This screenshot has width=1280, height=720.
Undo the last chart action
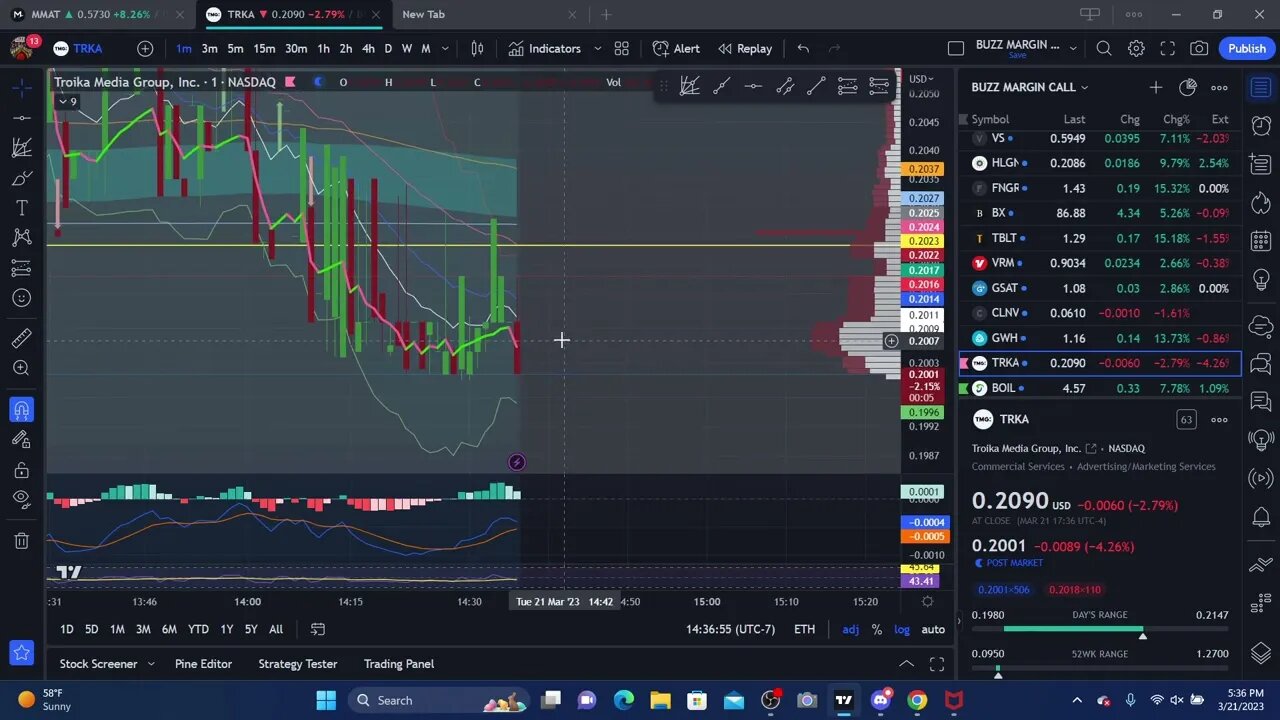803,48
